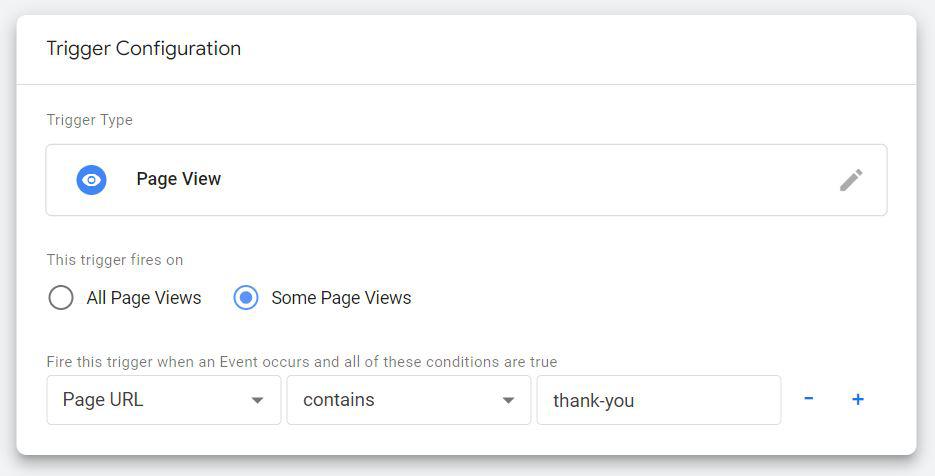Select the All Page Views radio button
Screen dimensions: 935x476
[61, 298]
